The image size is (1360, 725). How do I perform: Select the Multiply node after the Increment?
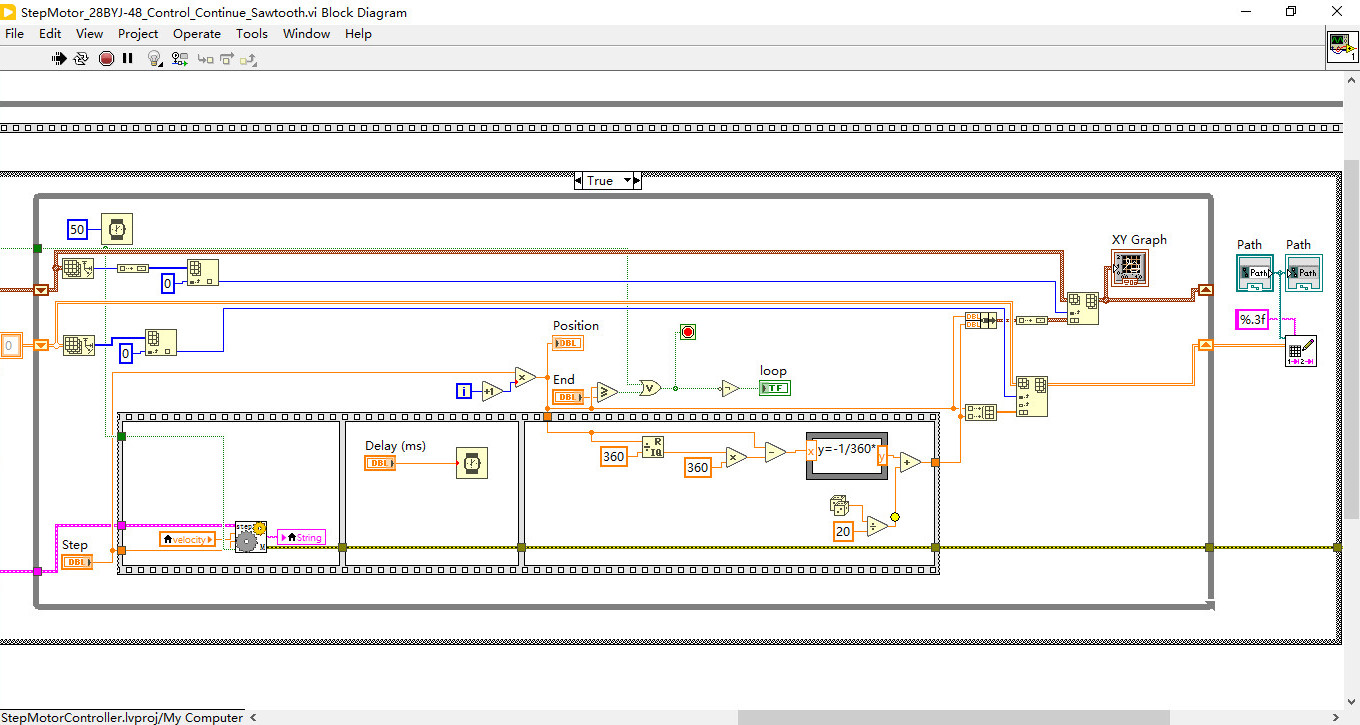tap(525, 377)
